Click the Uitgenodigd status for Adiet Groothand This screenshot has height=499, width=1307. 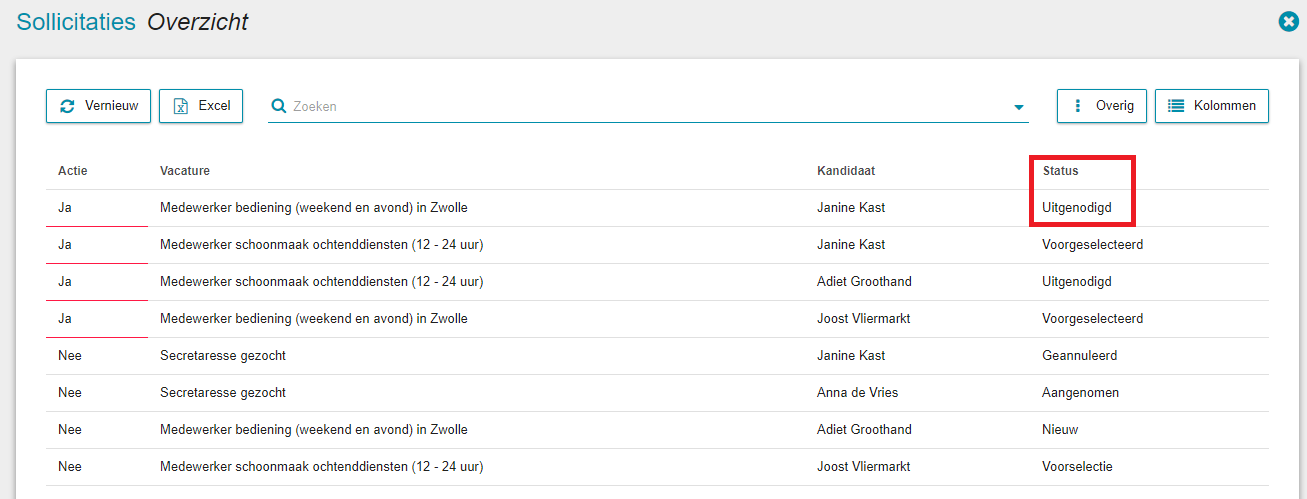pyautogui.click(x=1076, y=282)
